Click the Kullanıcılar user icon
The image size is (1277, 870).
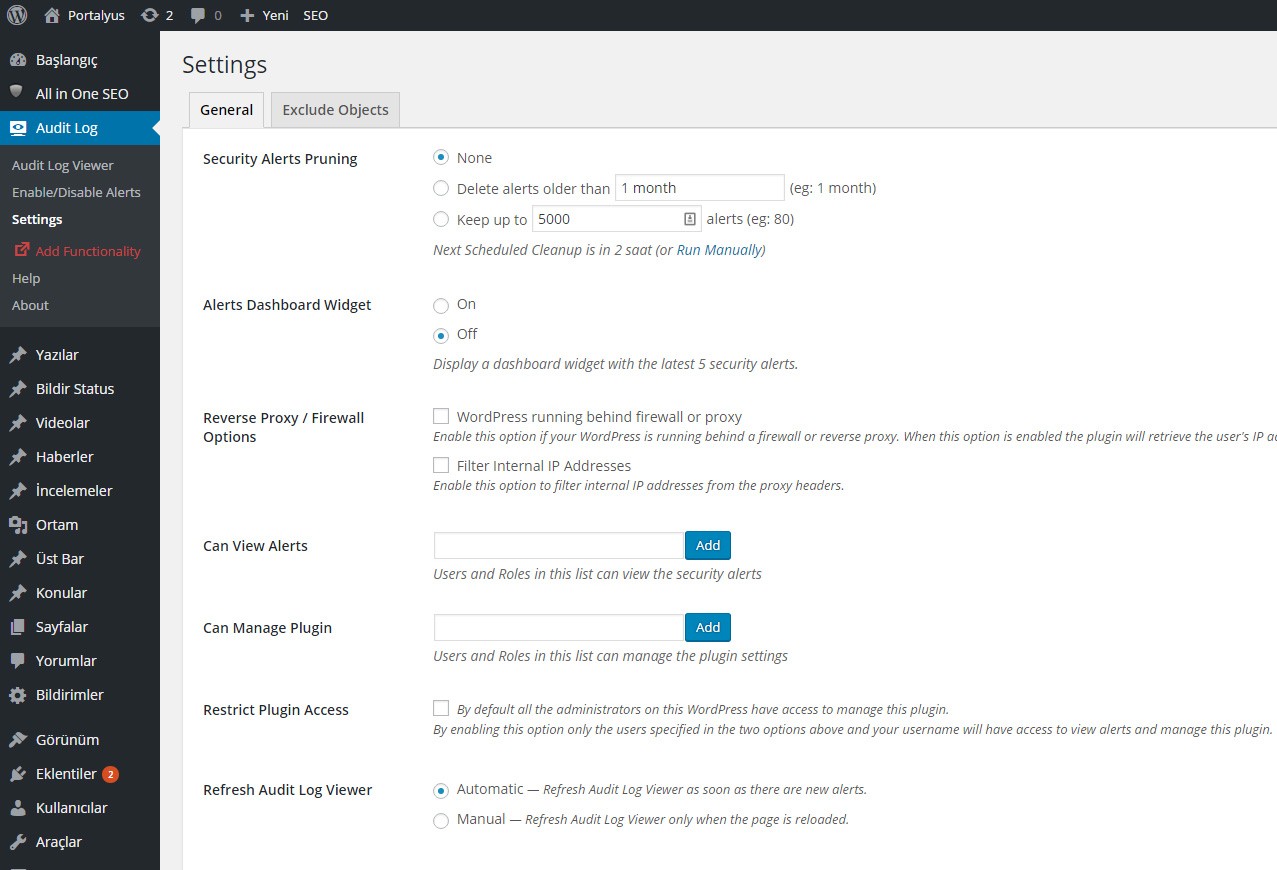pyautogui.click(x=17, y=808)
